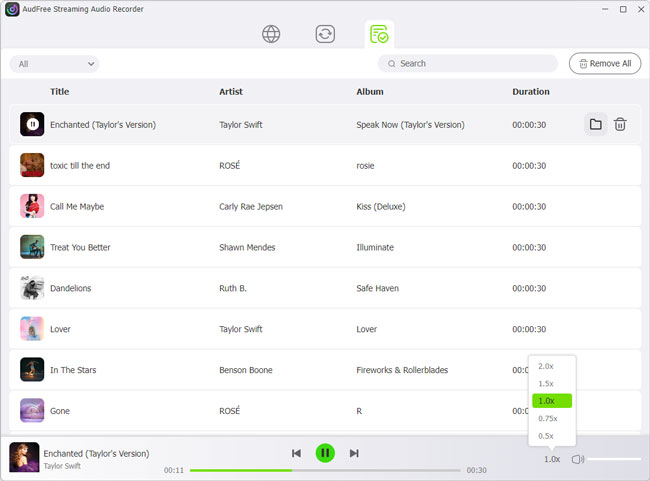Select the In The Stars title
650x481 pixels.
73,370
